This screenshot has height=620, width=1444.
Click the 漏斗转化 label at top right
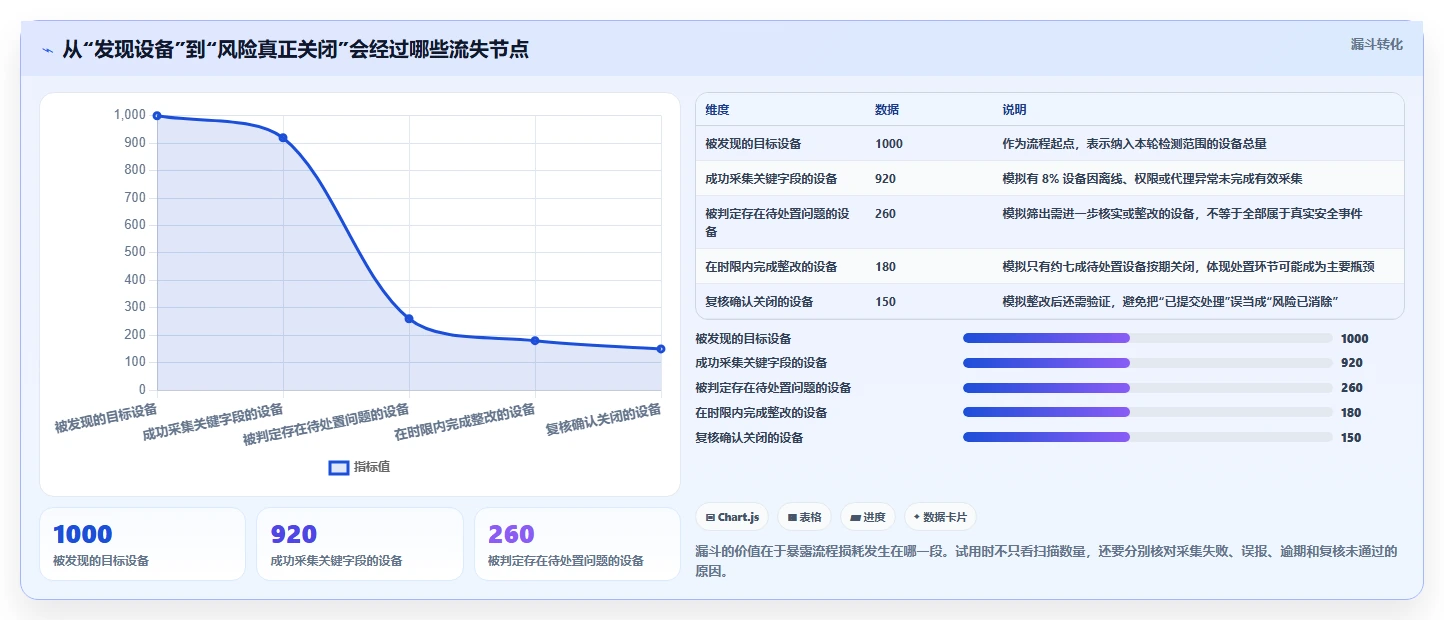(1377, 45)
